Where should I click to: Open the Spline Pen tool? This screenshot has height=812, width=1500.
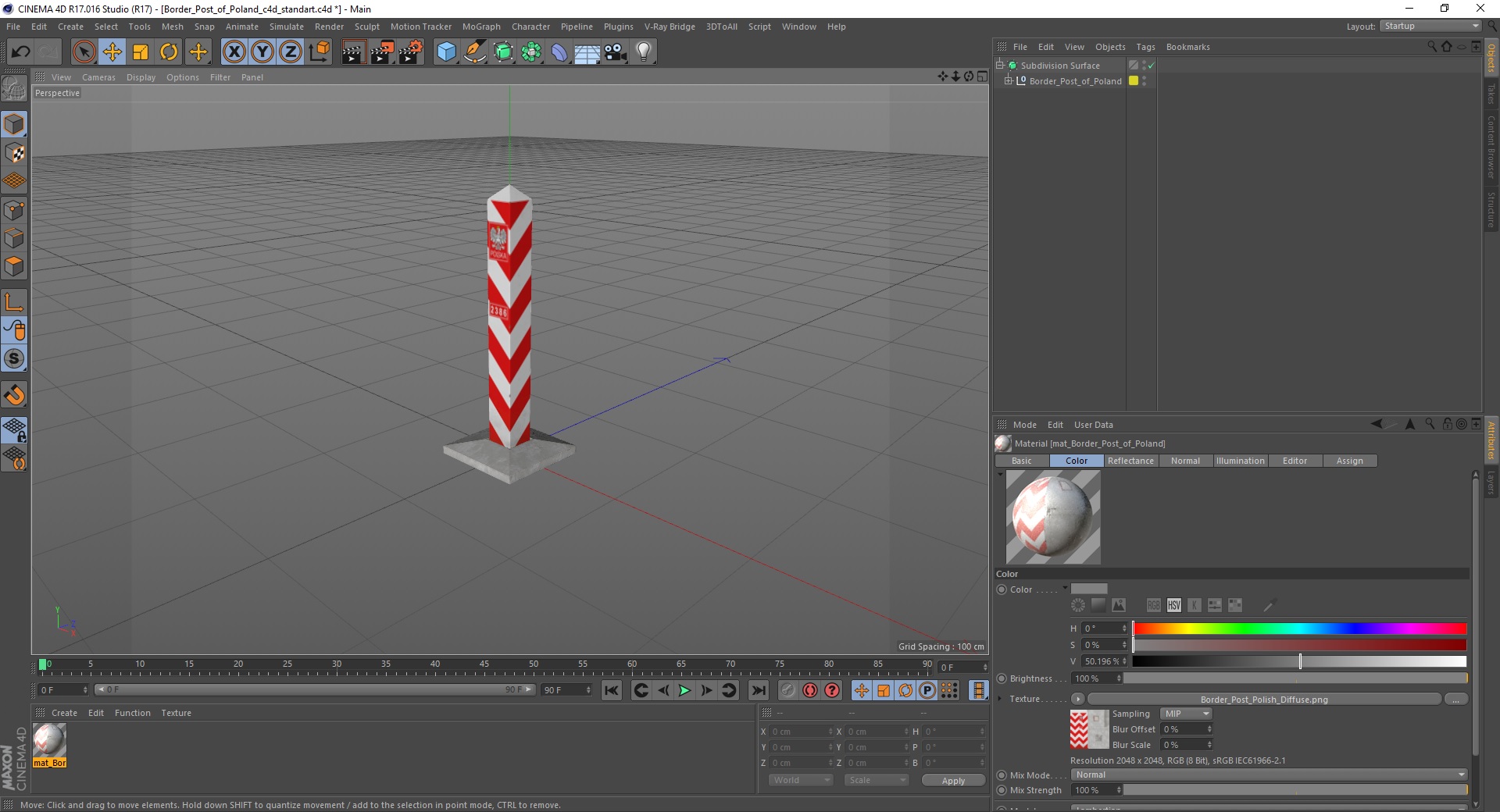coord(475,52)
